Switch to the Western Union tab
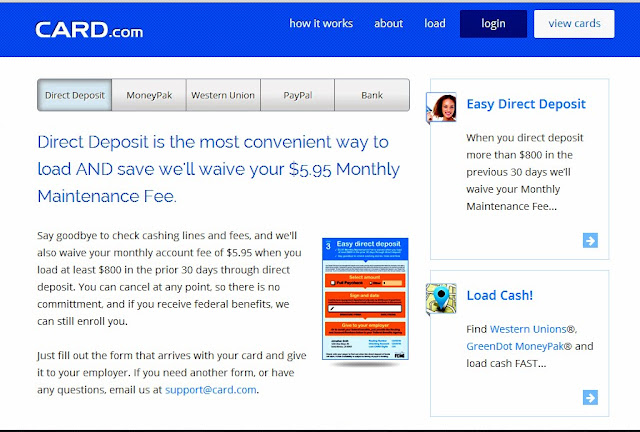The image size is (640, 432). (x=223, y=95)
